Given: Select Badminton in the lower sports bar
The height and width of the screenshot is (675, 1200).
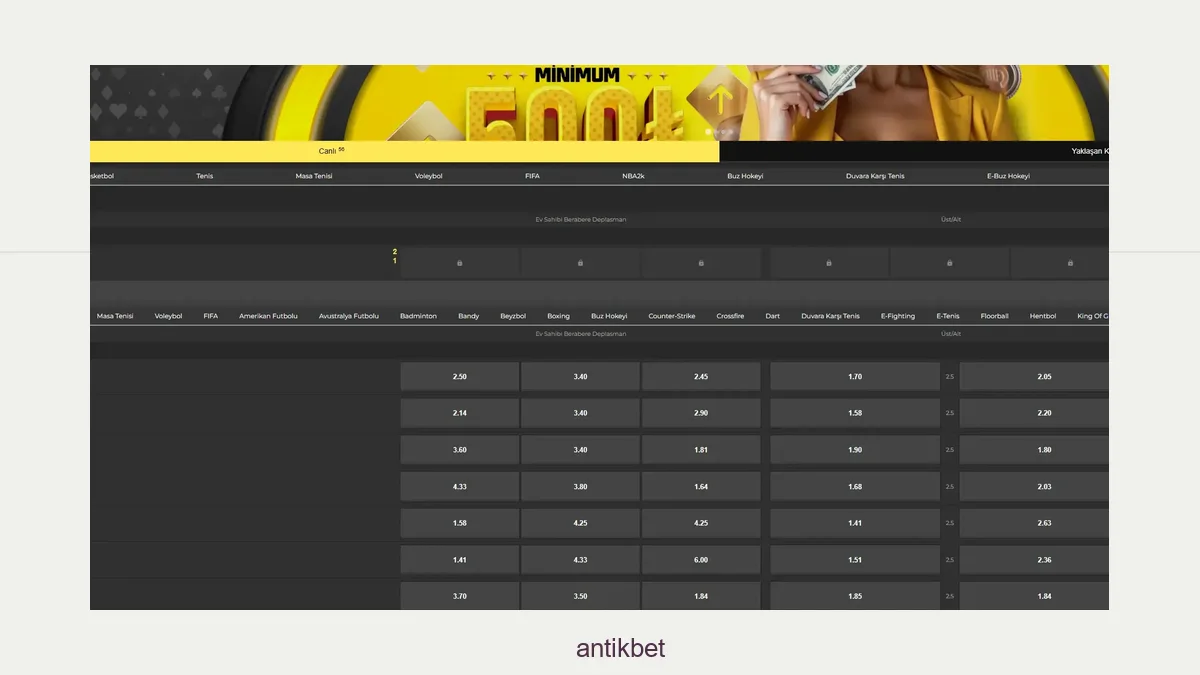Looking at the screenshot, I should point(418,316).
